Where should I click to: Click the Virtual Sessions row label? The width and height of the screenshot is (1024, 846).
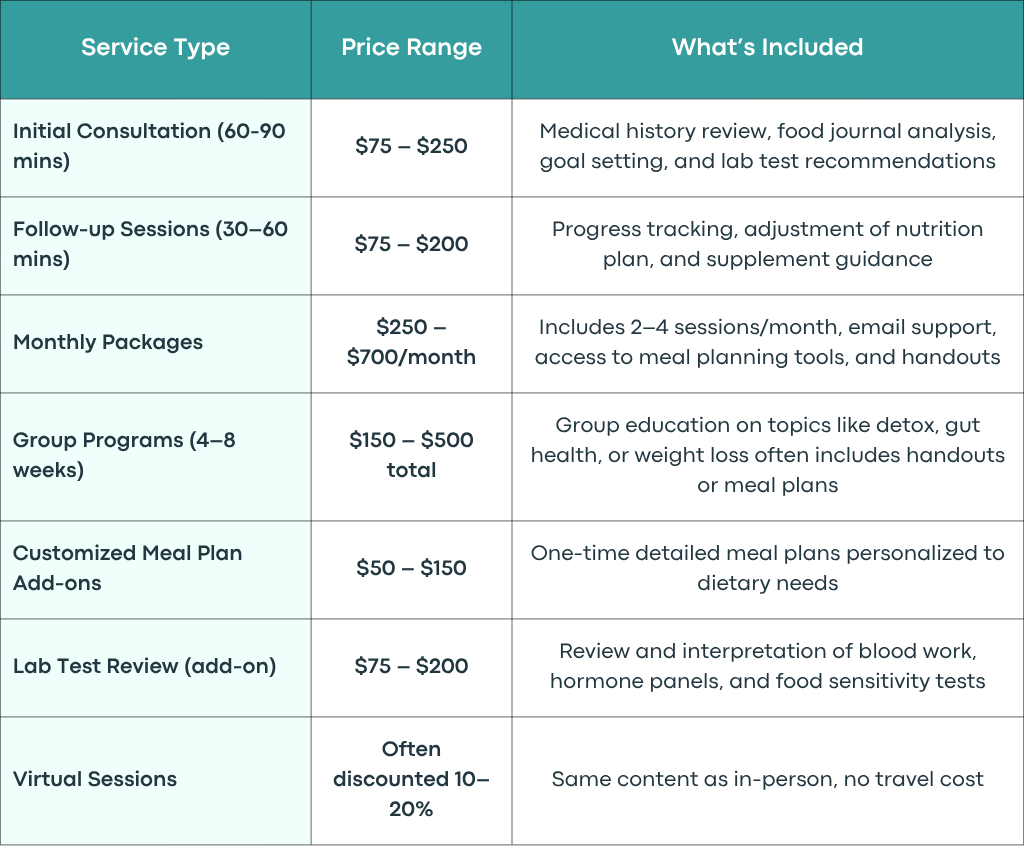95,779
